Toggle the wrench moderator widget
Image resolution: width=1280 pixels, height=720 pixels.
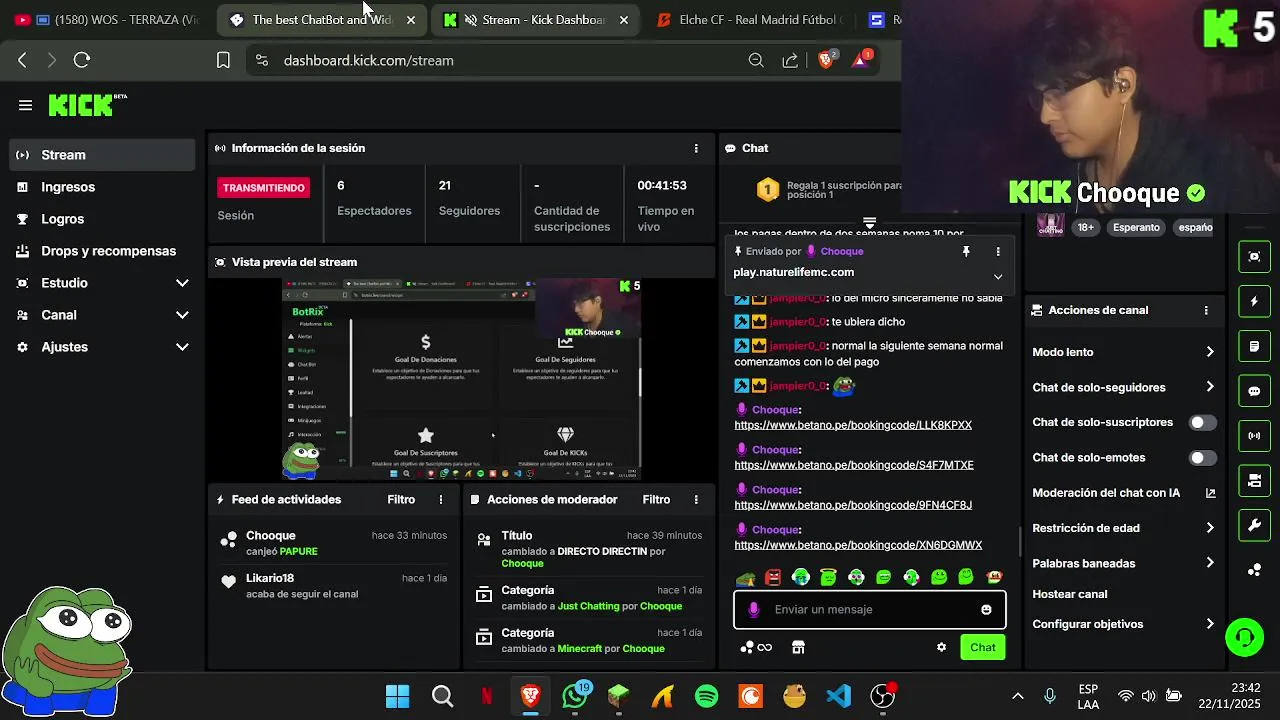tap(1254, 525)
